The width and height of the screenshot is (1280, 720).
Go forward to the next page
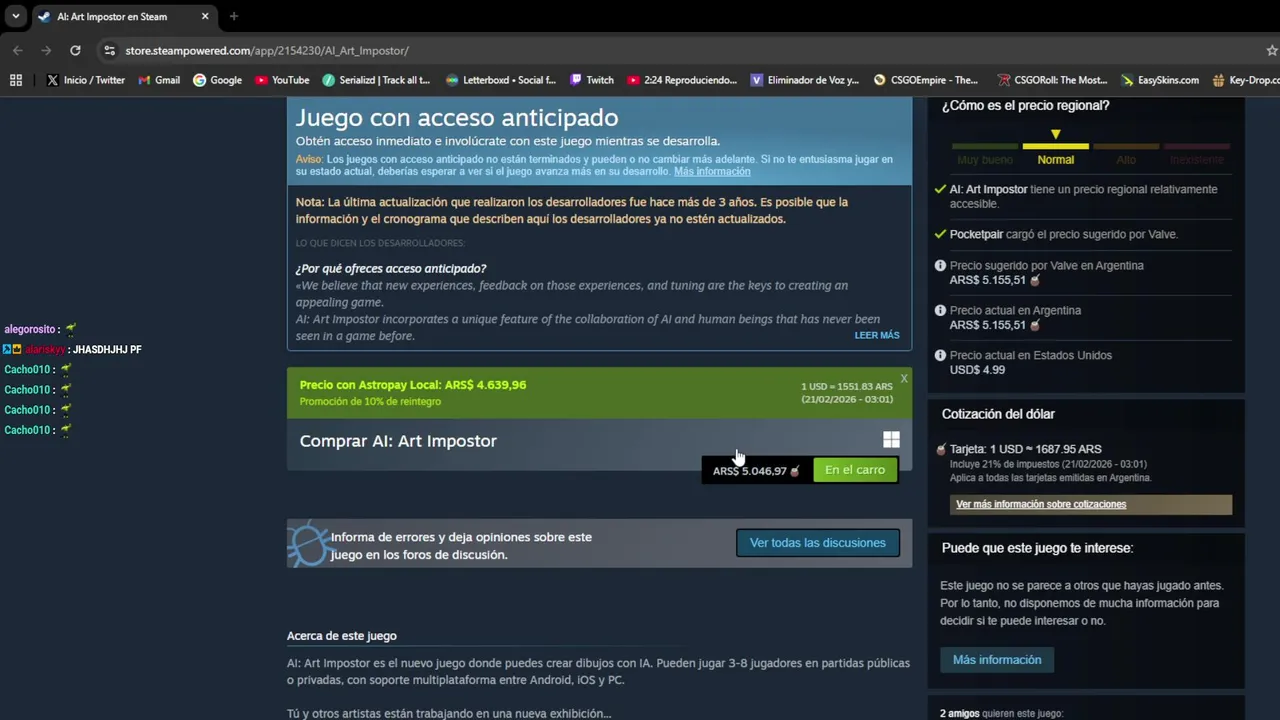click(x=46, y=50)
